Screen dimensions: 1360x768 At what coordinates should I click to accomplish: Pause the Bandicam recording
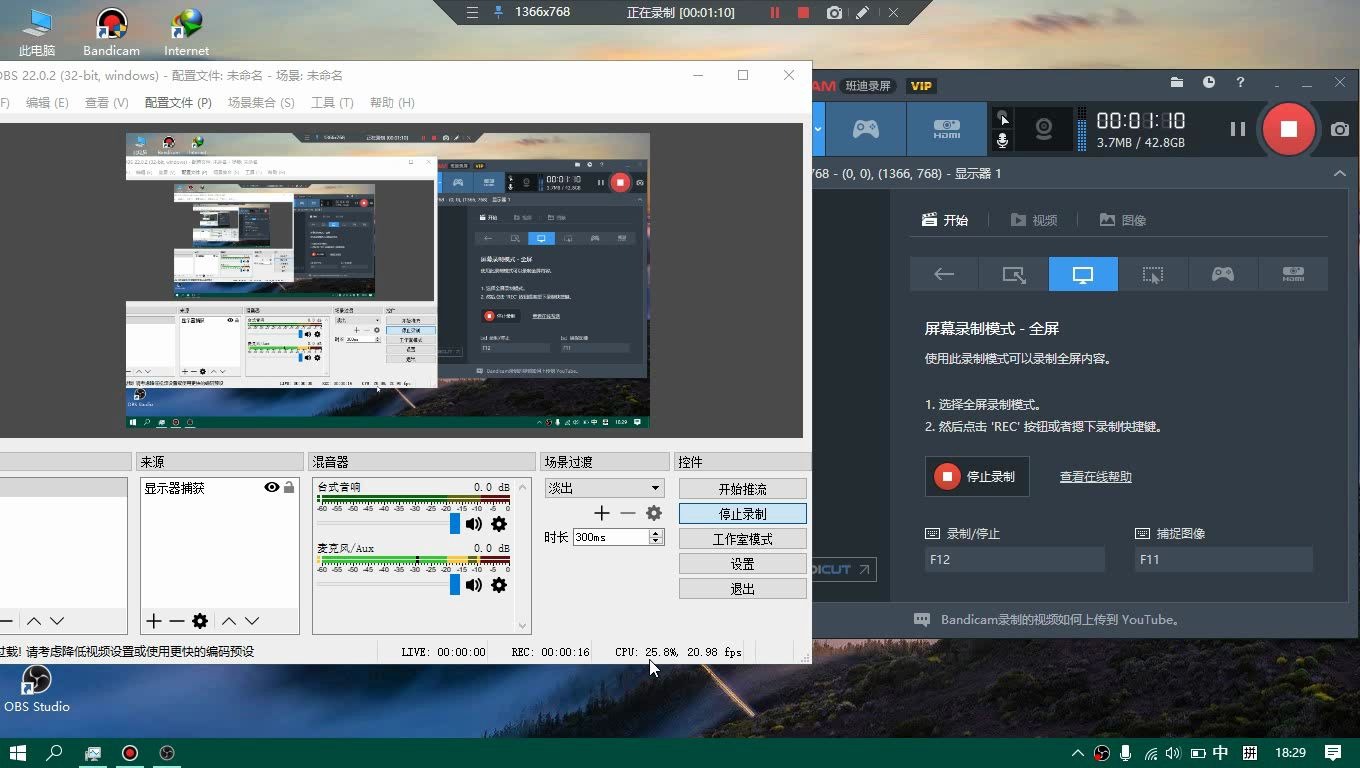[1237, 128]
